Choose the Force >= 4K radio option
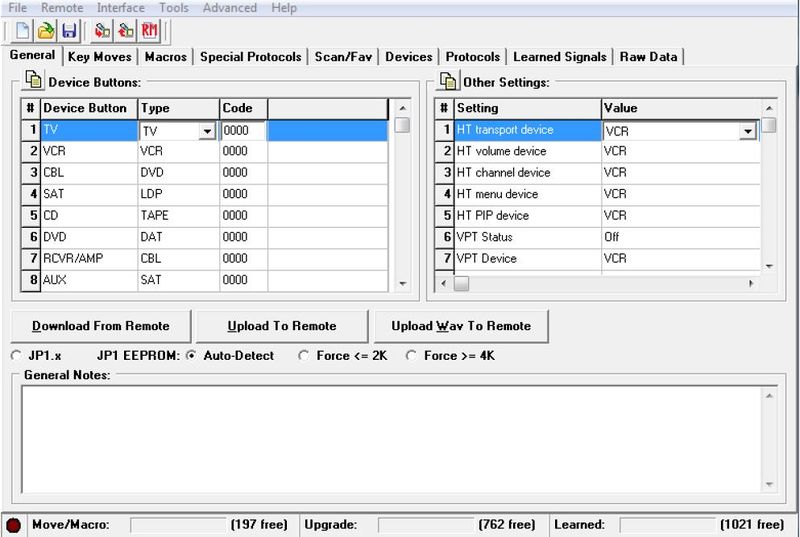 point(411,355)
